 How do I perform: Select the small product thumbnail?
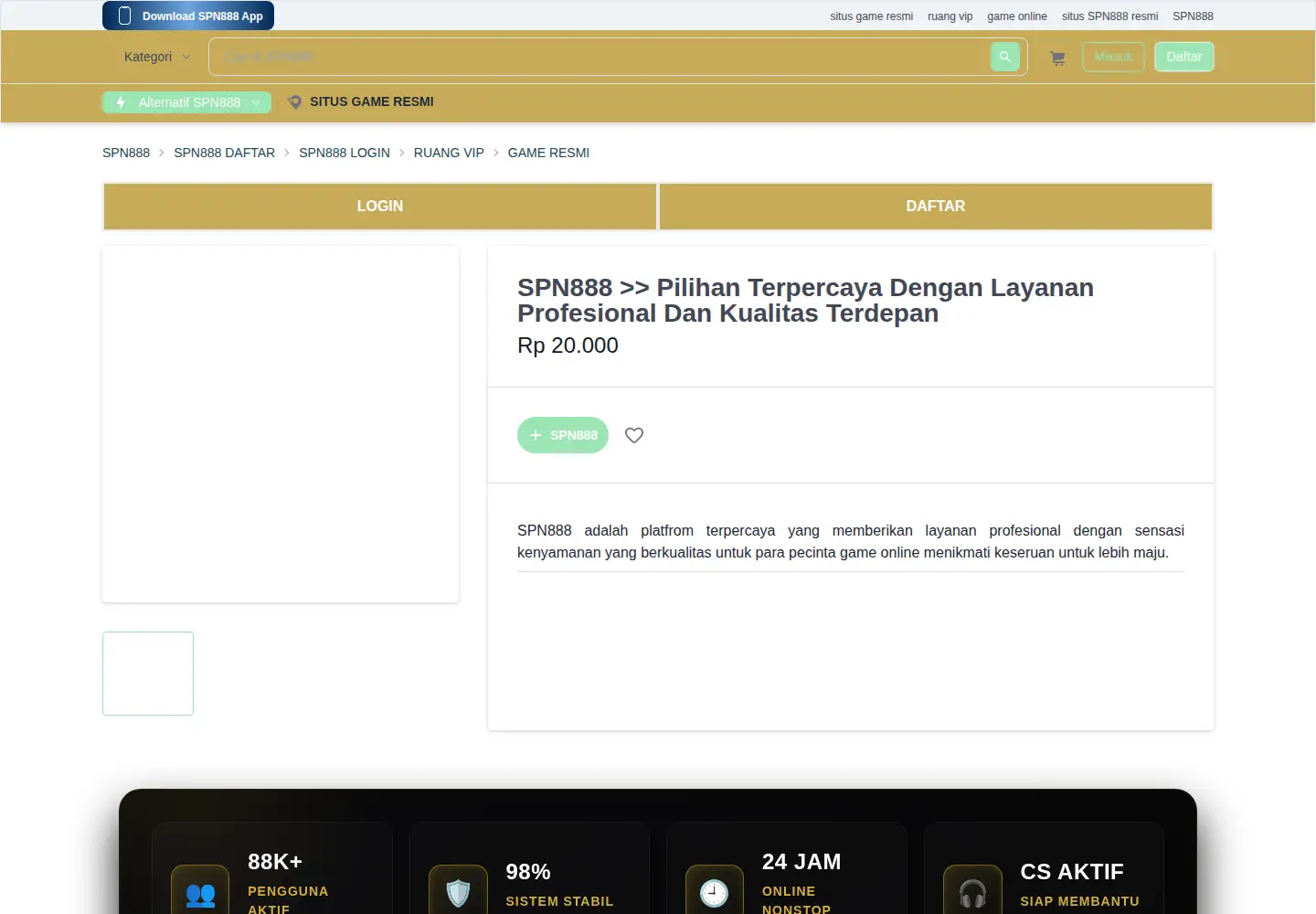click(x=148, y=674)
